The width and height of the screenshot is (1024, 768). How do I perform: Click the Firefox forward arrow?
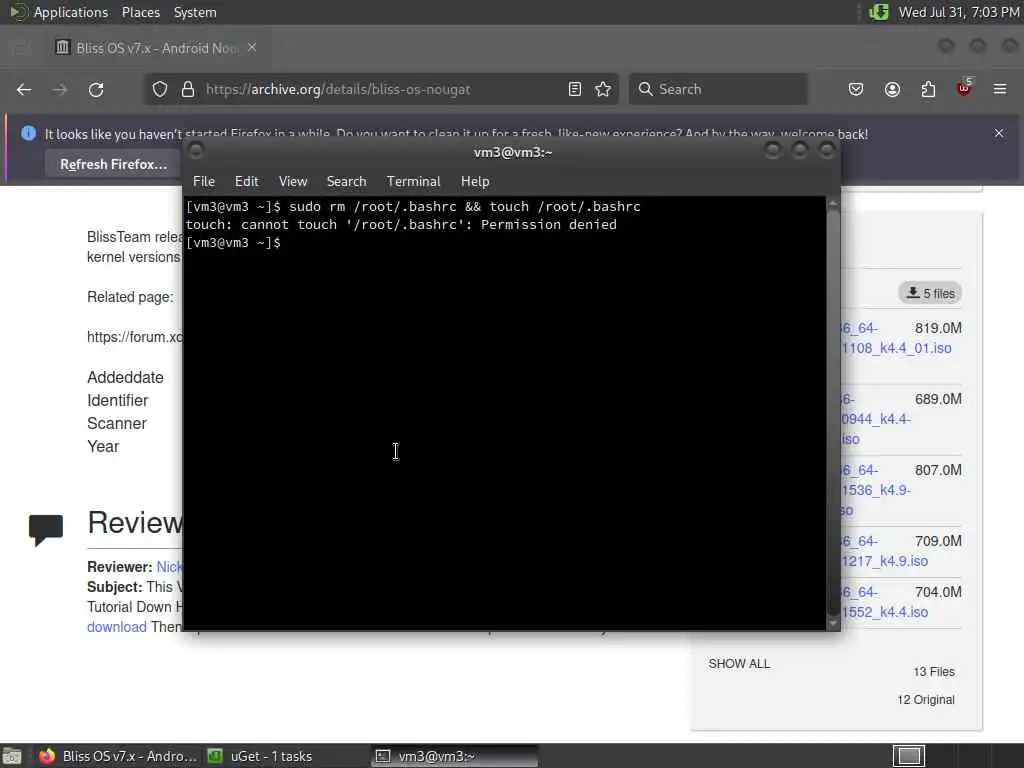(x=59, y=89)
